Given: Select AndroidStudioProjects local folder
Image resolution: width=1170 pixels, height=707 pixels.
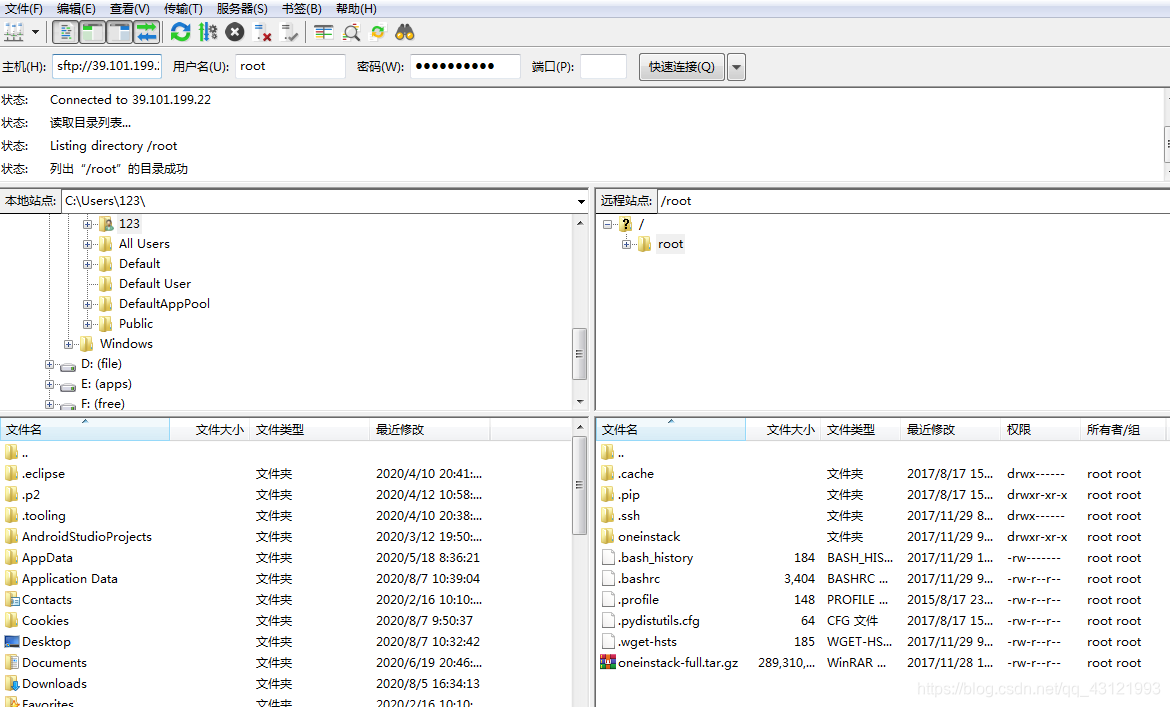Looking at the screenshot, I should [x=87, y=537].
